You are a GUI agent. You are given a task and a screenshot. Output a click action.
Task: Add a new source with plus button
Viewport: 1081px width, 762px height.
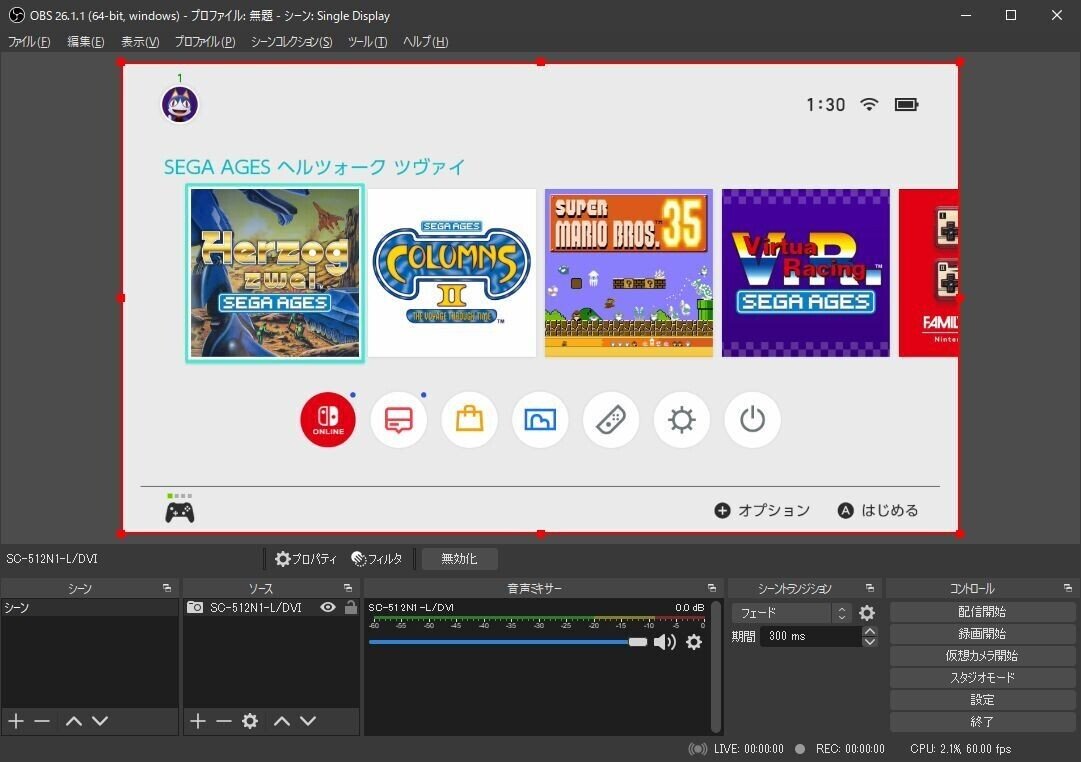tap(198, 721)
